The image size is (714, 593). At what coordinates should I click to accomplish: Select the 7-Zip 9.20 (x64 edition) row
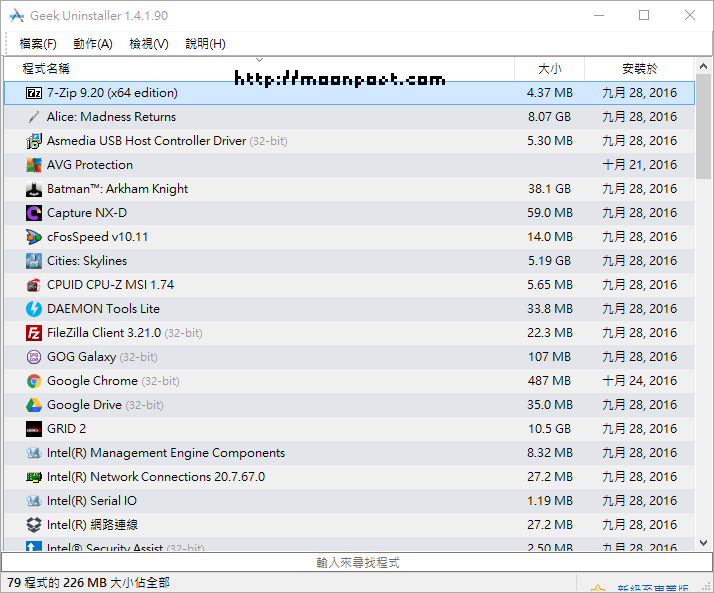(350, 93)
